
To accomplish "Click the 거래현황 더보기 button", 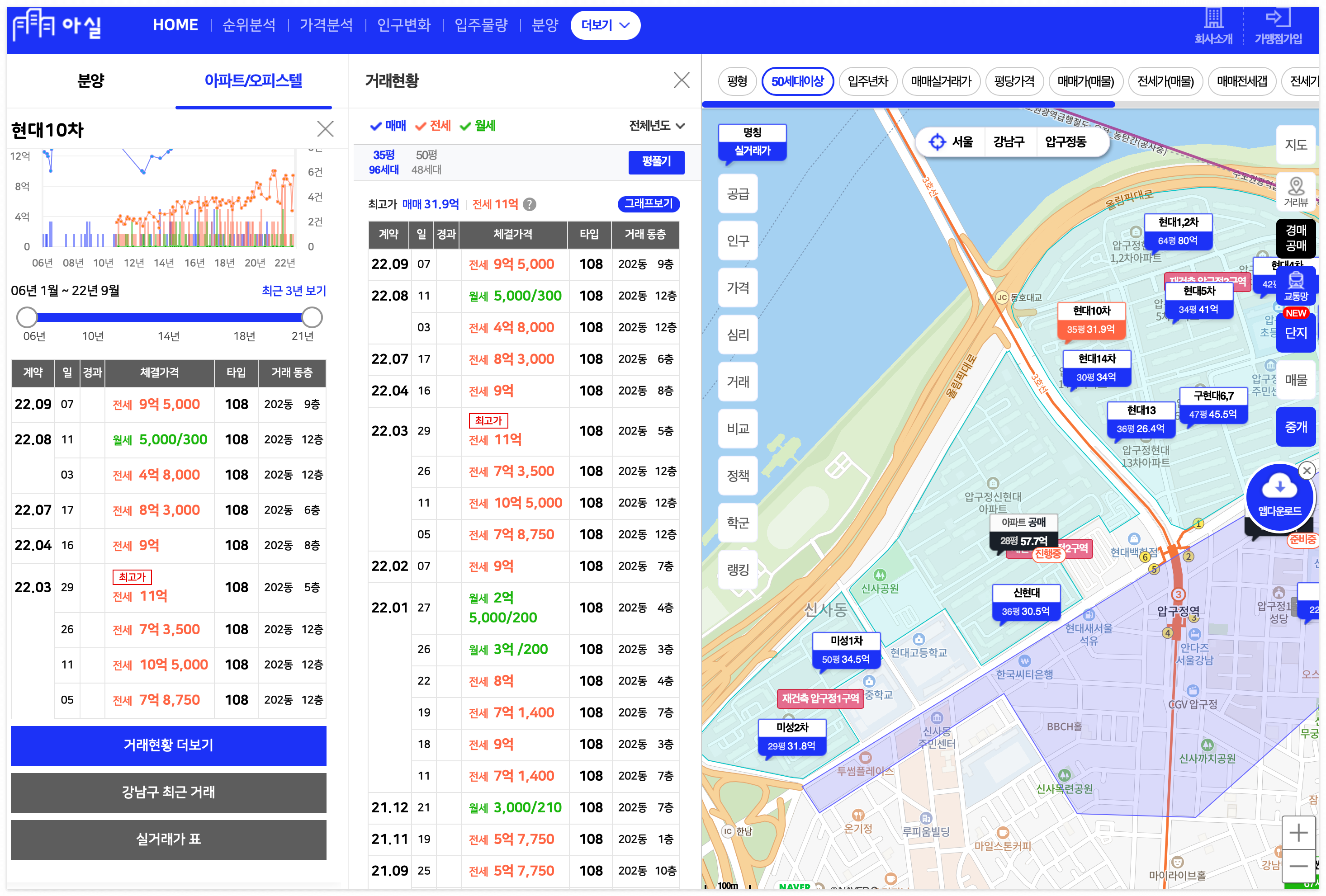I will [168, 745].
